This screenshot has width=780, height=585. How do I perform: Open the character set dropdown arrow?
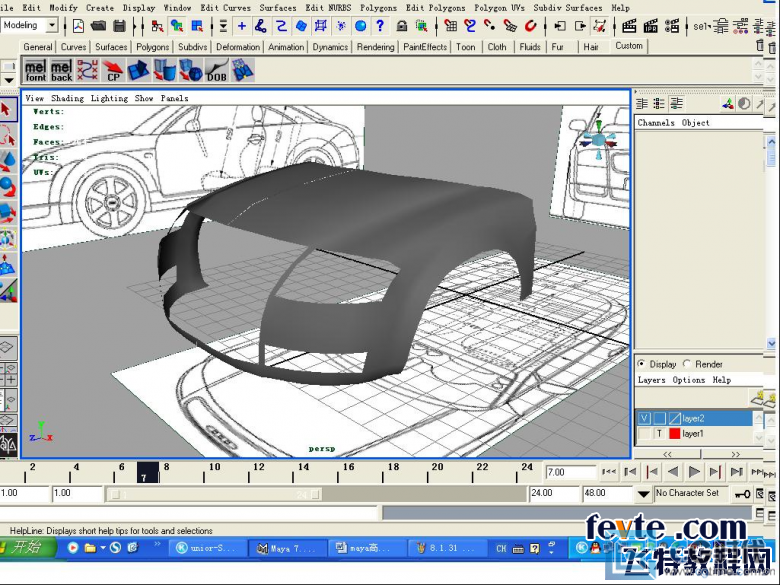pyautogui.click(x=643, y=494)
